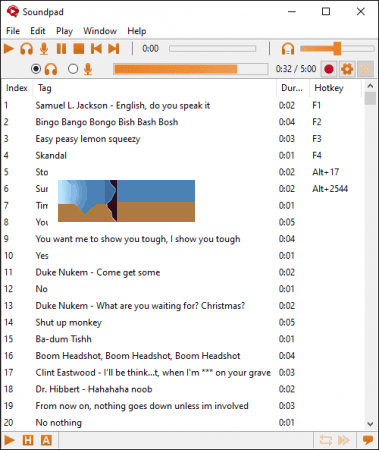Open the Edit menu
The height and width of the screenshot is (450, 379).
coord(38,31)
